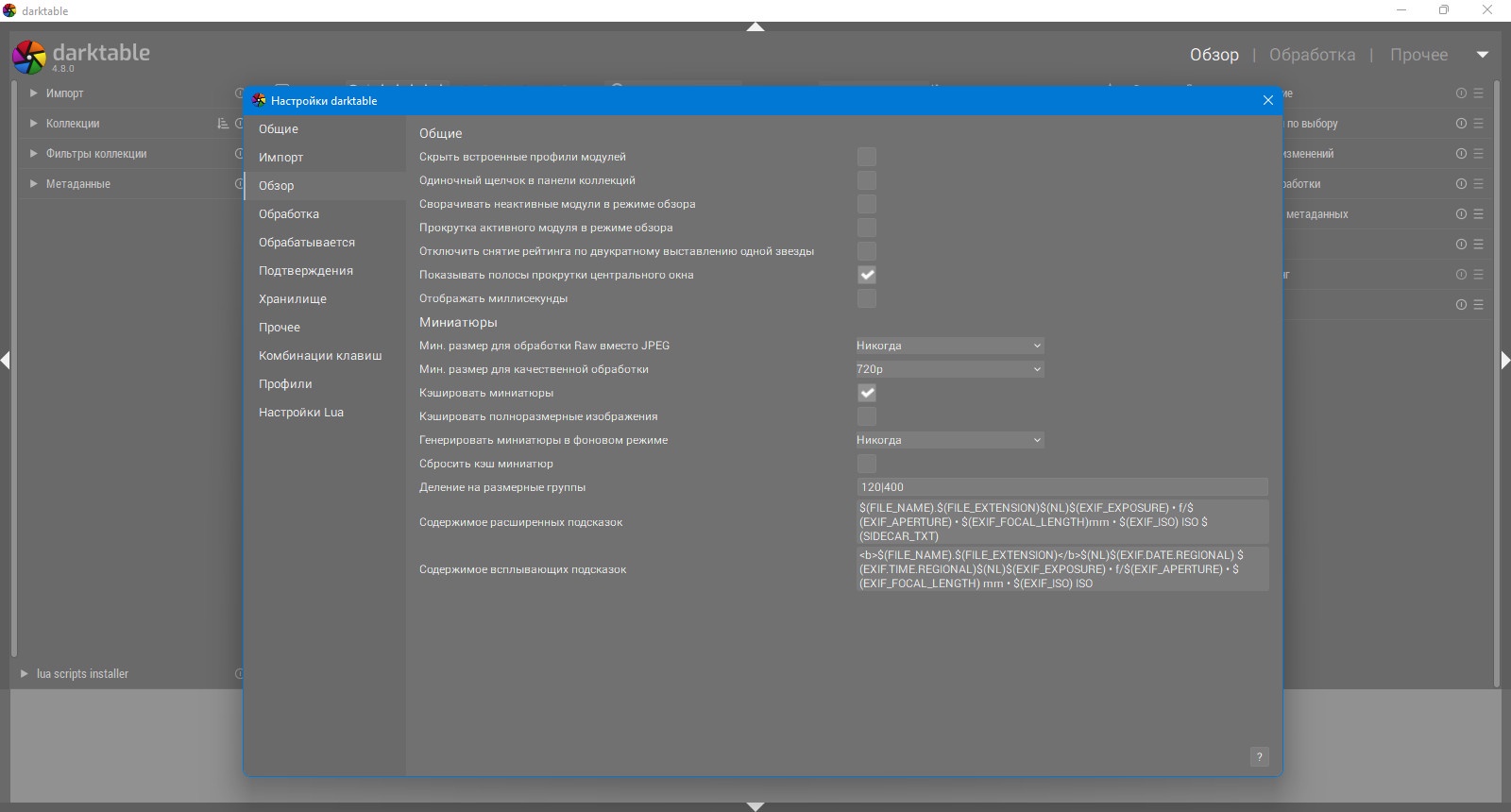The width and height of the screenshot is (1511, 812).
Task: Collapse the bottom panel with the arrow
Action: (755, 806)
